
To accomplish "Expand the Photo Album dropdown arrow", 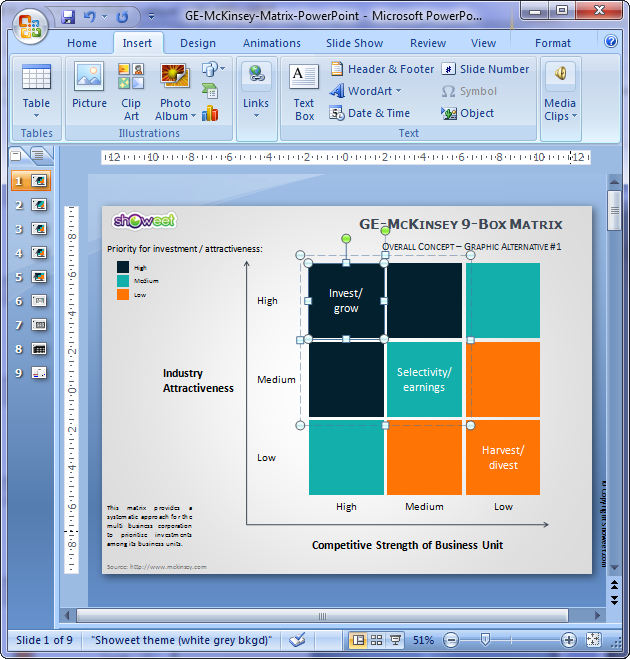I will [x=193, y=116].
